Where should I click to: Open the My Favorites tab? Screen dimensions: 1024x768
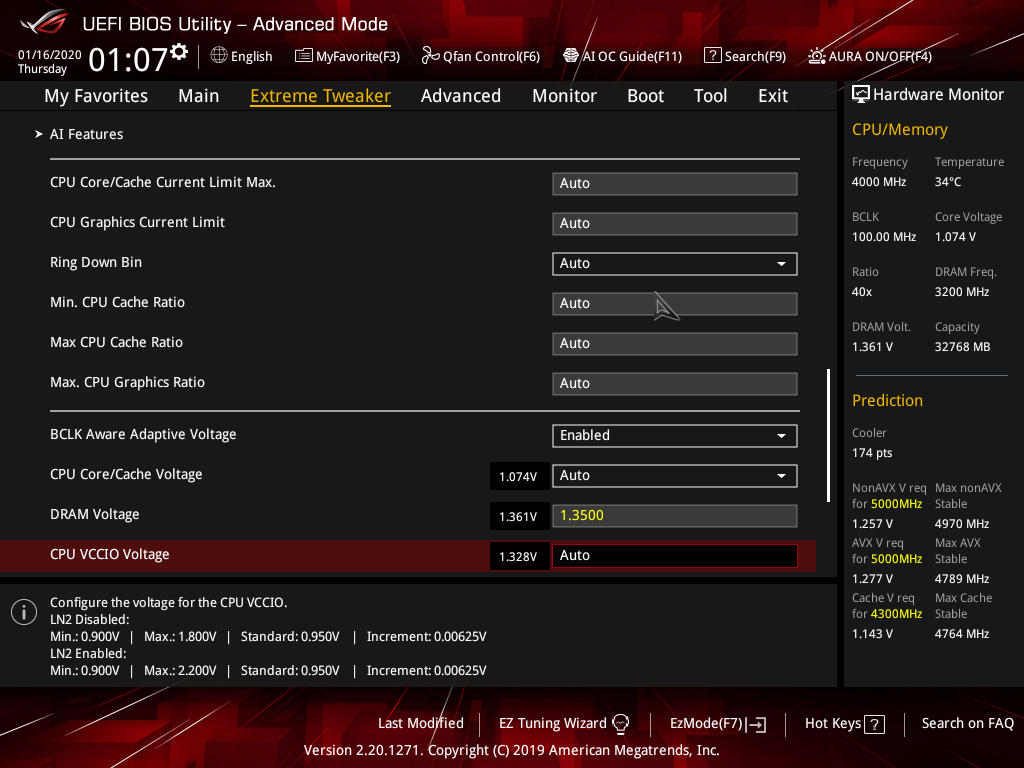(x=96, y=96)
